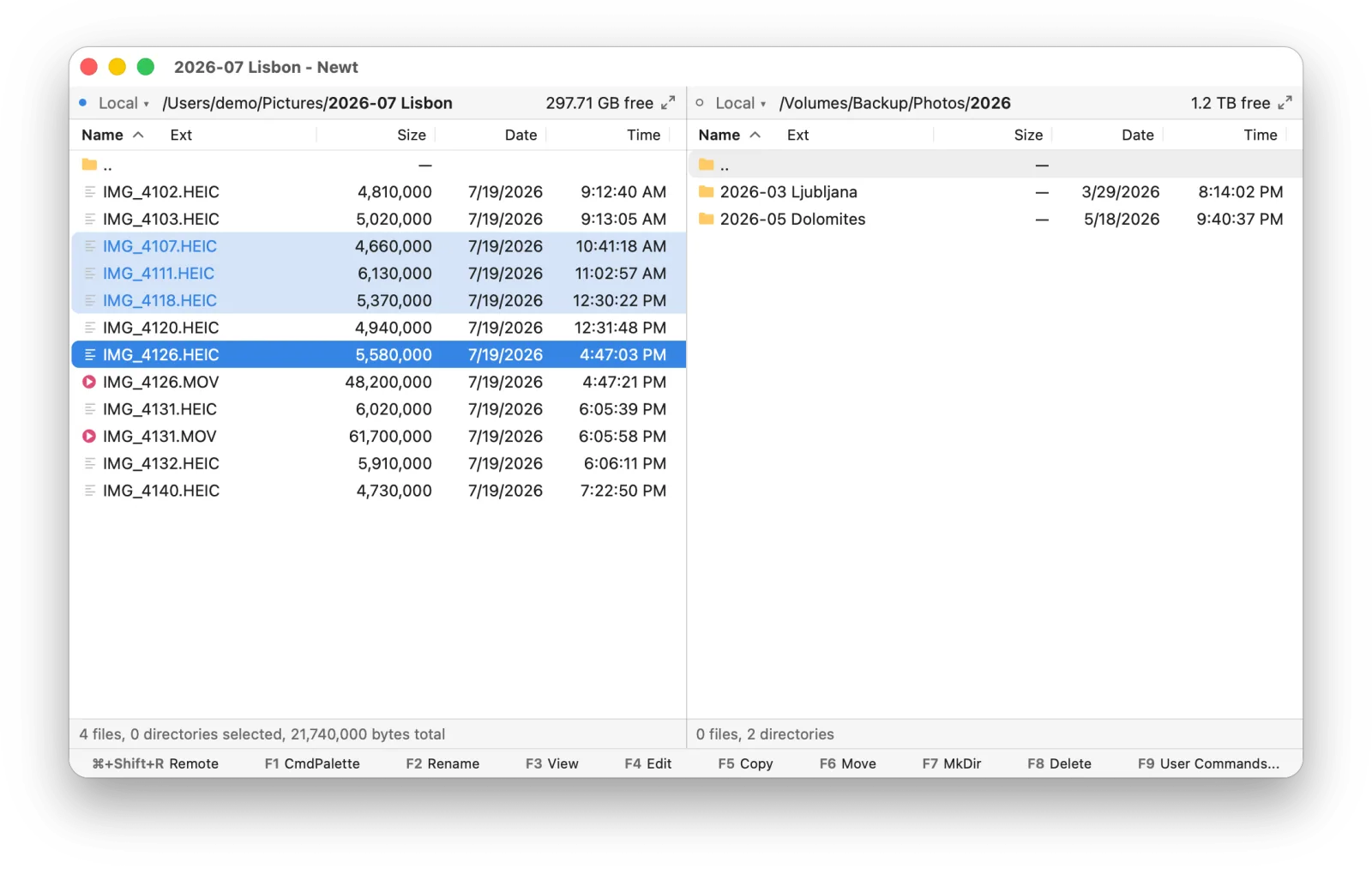This screenshot has height=869, width=1372.
Task: Select the IMG_4102.HEIC file name
Action: [161, 192]
